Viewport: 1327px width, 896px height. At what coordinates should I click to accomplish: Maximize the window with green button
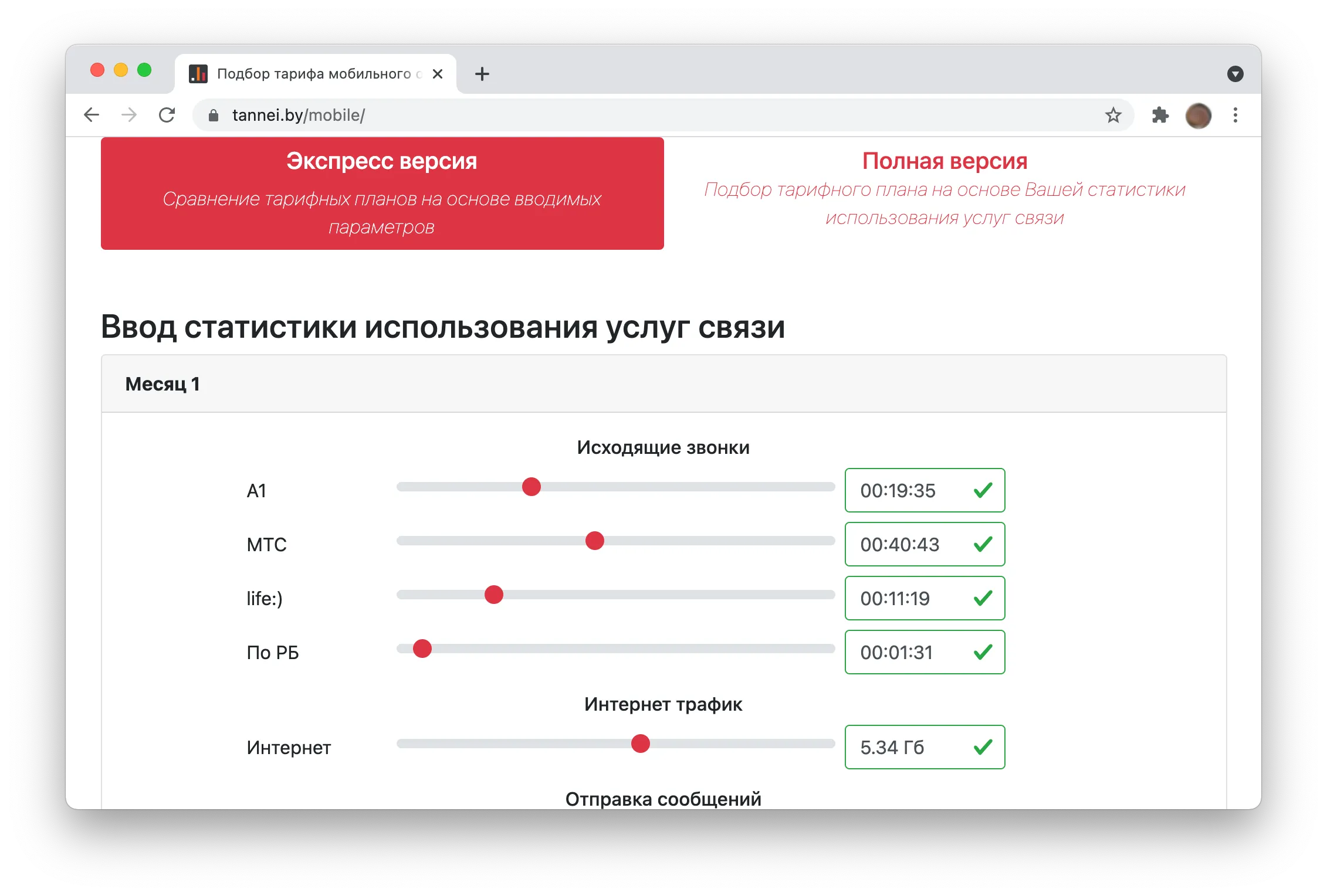click(x=144, y=70)
